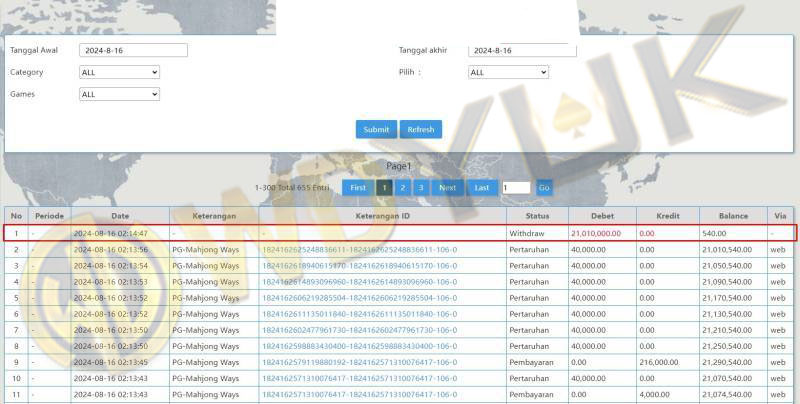Switch to page 2 of results
Viewport: 800px width, 404px height.
coord(402,187)
